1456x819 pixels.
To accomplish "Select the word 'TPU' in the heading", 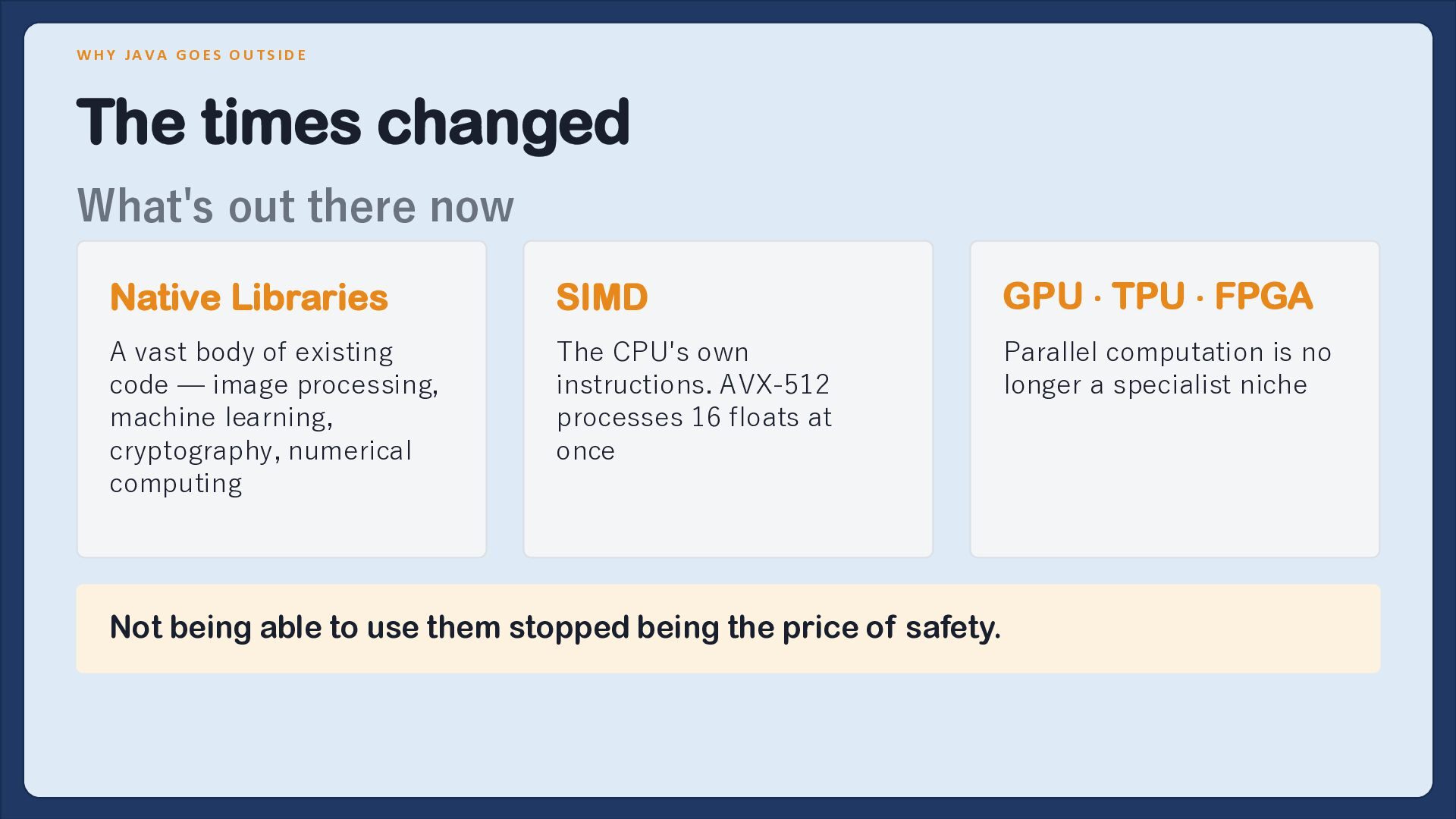I will pos(1148,296).
